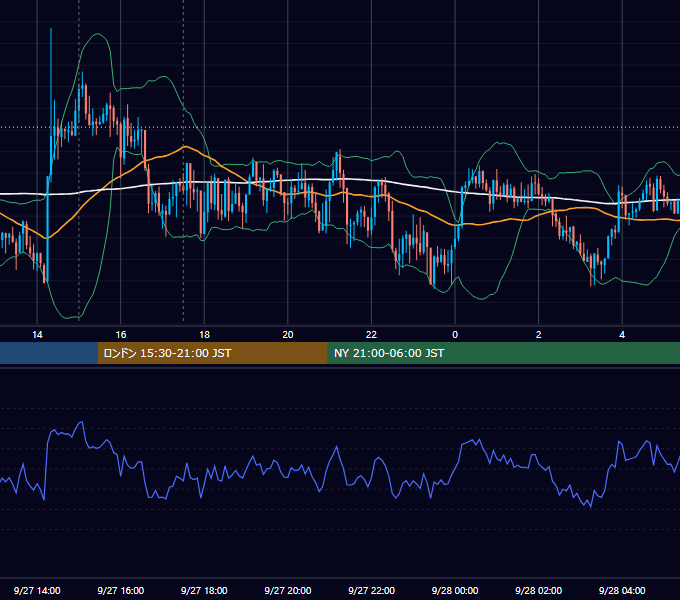680x600 pixels.
Task: Click the 9/27 22:00 date label
Action: pos(371,590)
